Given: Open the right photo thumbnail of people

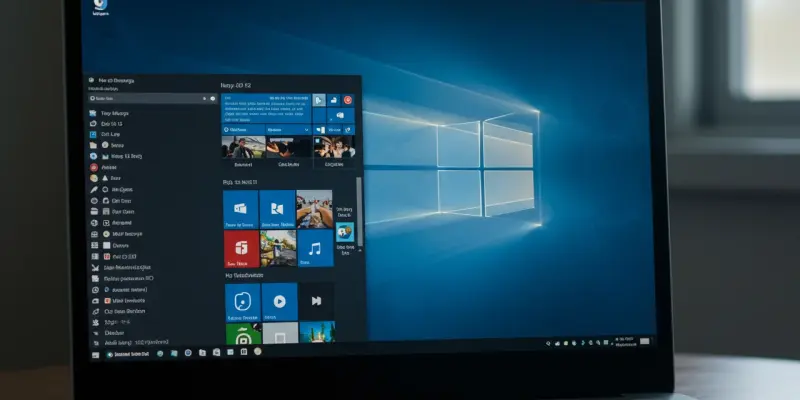Looking at the screenshot, I should pos(333,148).
